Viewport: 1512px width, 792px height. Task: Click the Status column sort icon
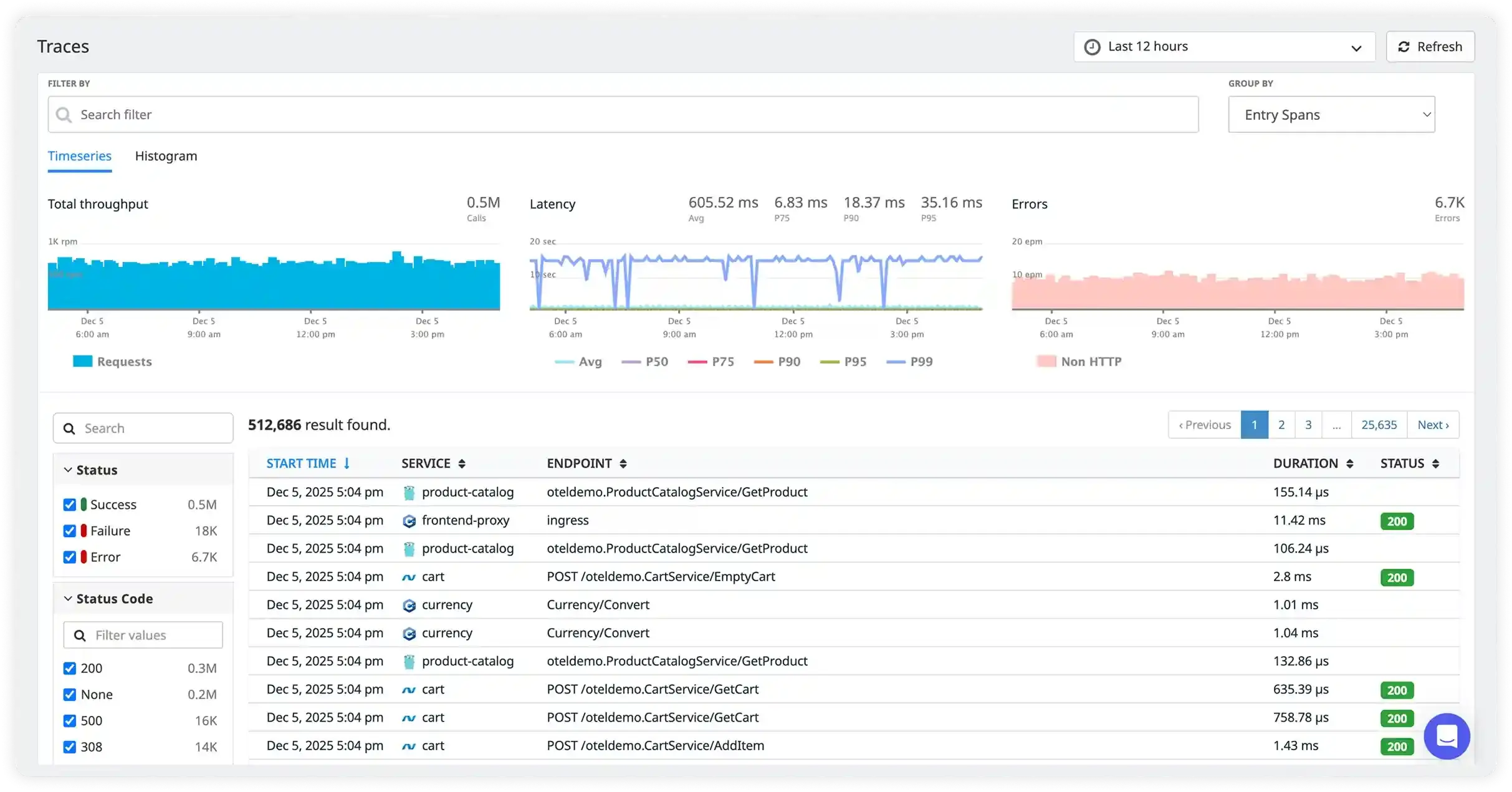[1435, 463]
